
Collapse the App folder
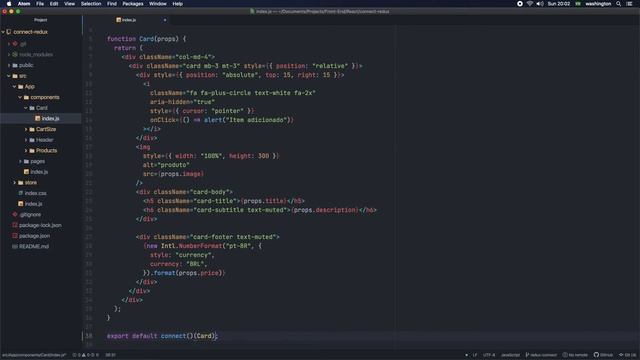[15, 87]
